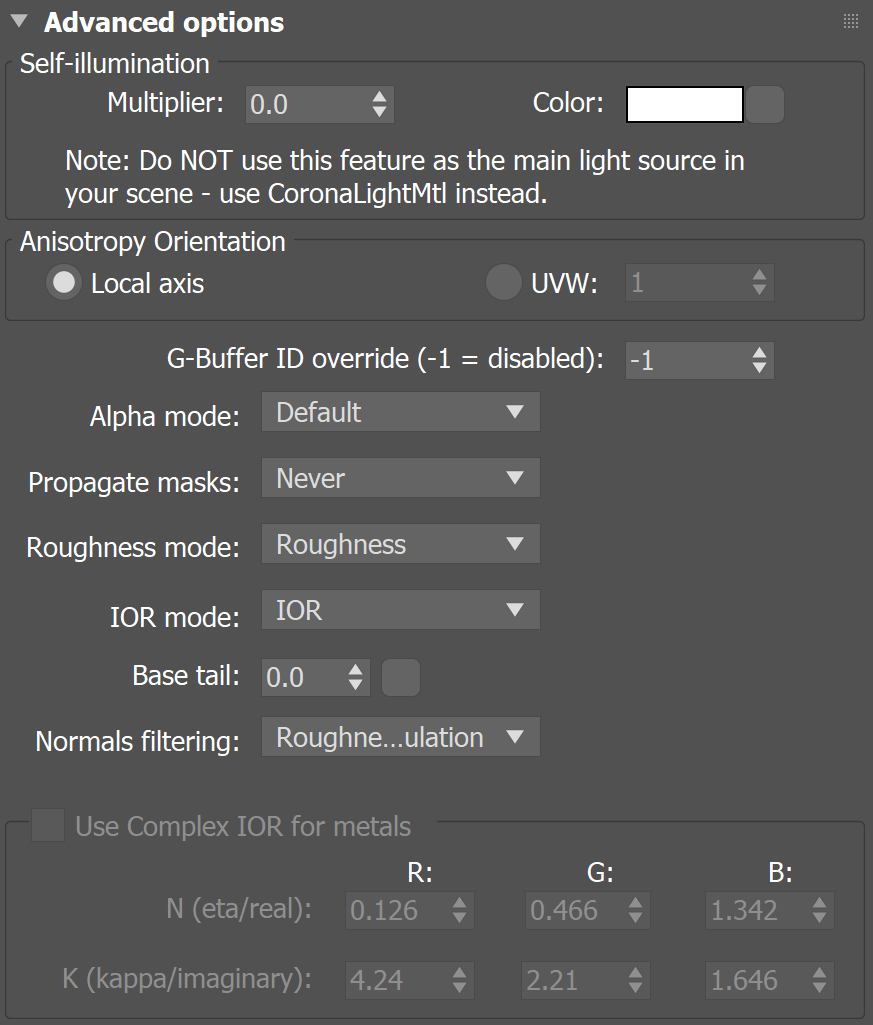This screenshot has height=1025, width=873.
Task: Select the Local axis radio button
Action: (x=65, y=283)
